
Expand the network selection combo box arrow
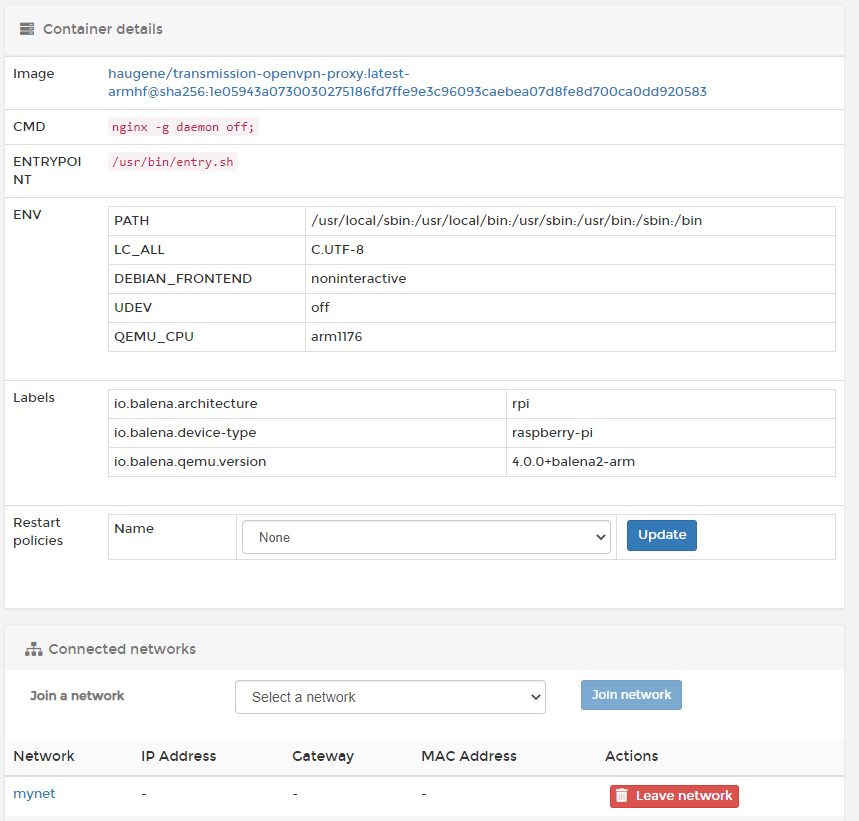[x=534, y=696]
